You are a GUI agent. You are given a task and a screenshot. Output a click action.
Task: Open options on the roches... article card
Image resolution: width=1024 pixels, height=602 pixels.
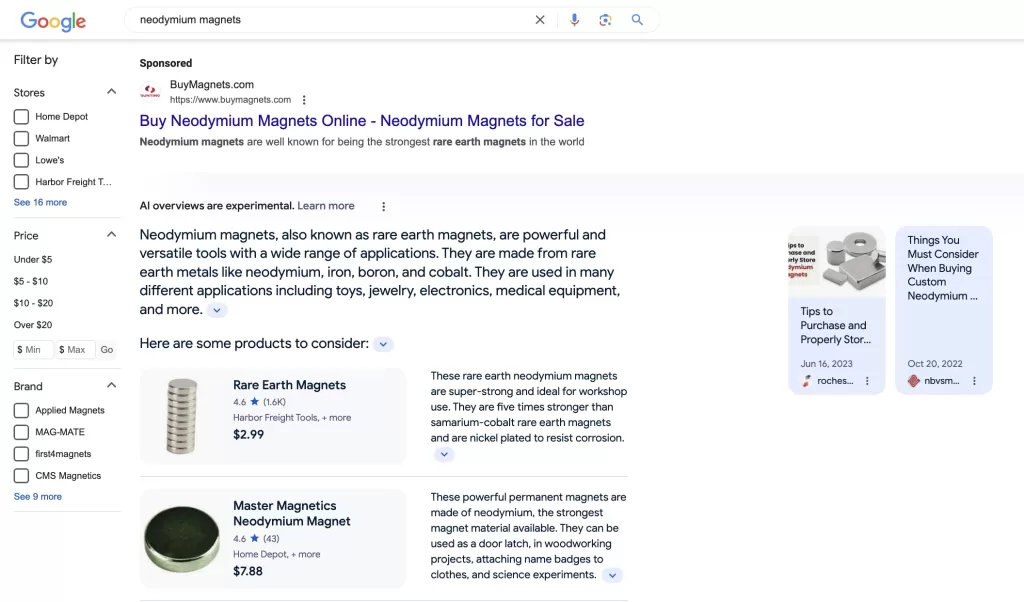click(868, 381)
